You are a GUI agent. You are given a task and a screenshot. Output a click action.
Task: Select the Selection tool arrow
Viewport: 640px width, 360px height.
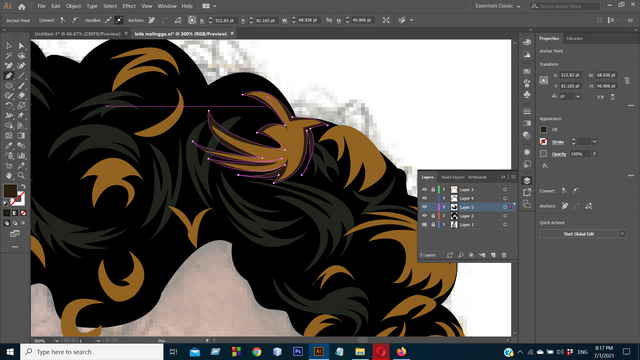point(9,46)
